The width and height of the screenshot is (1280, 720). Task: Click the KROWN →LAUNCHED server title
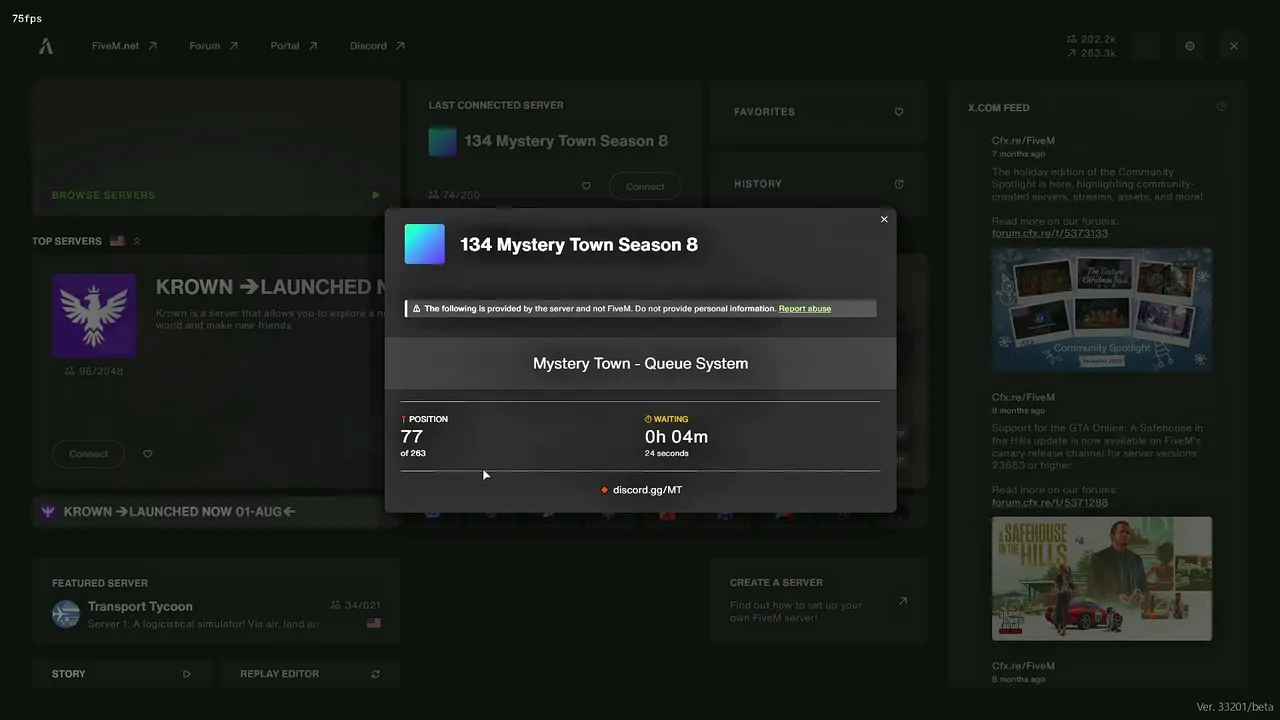271,287
